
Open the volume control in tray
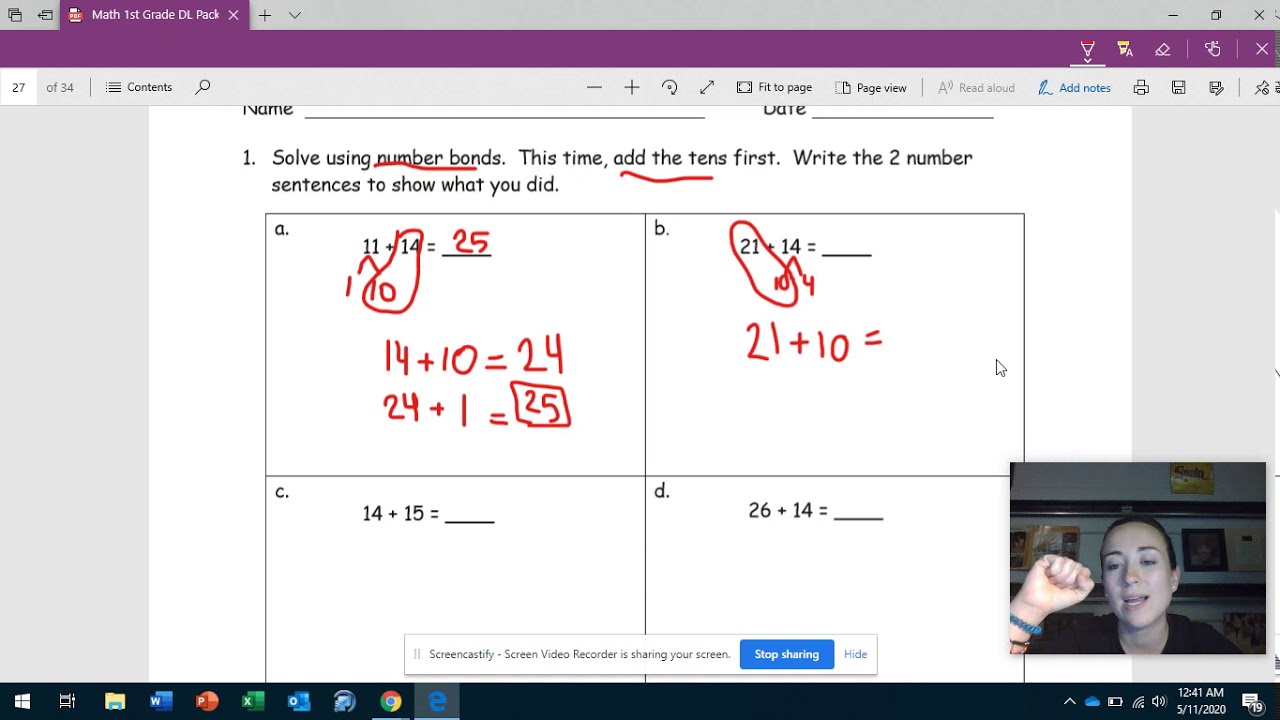[1159, 701]
